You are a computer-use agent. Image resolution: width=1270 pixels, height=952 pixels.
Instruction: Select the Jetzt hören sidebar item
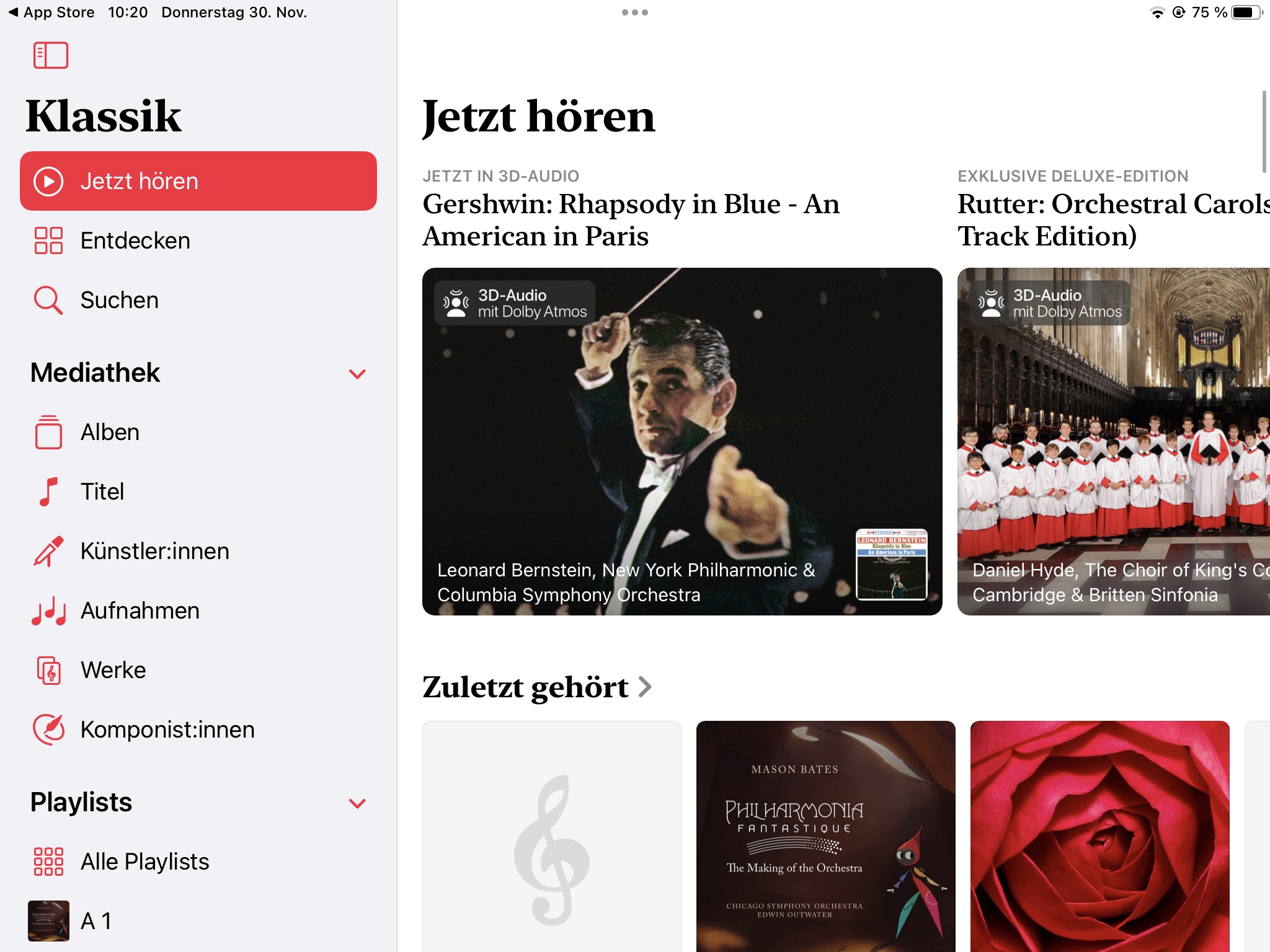coord(198,181)
